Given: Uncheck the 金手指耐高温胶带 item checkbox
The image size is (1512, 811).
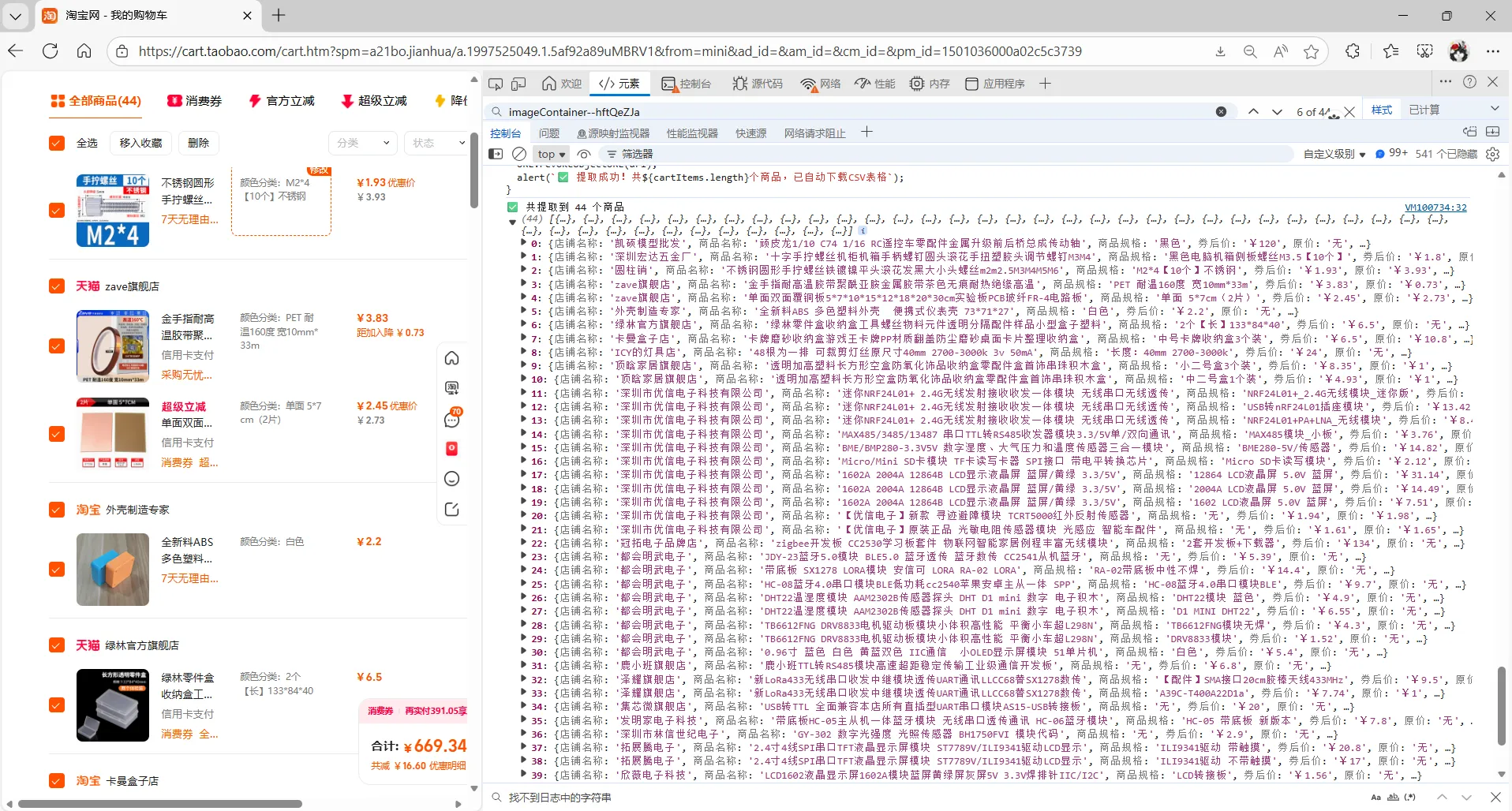Looking at the screenshot, I should 57,346.
